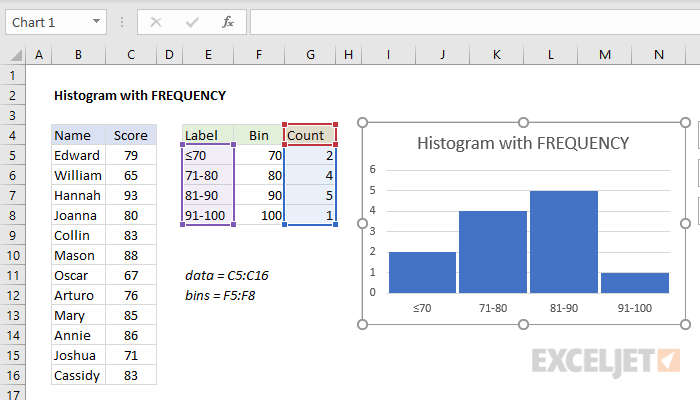
Task: Click the 71-80 histogram bar
Action: (493, 252)
